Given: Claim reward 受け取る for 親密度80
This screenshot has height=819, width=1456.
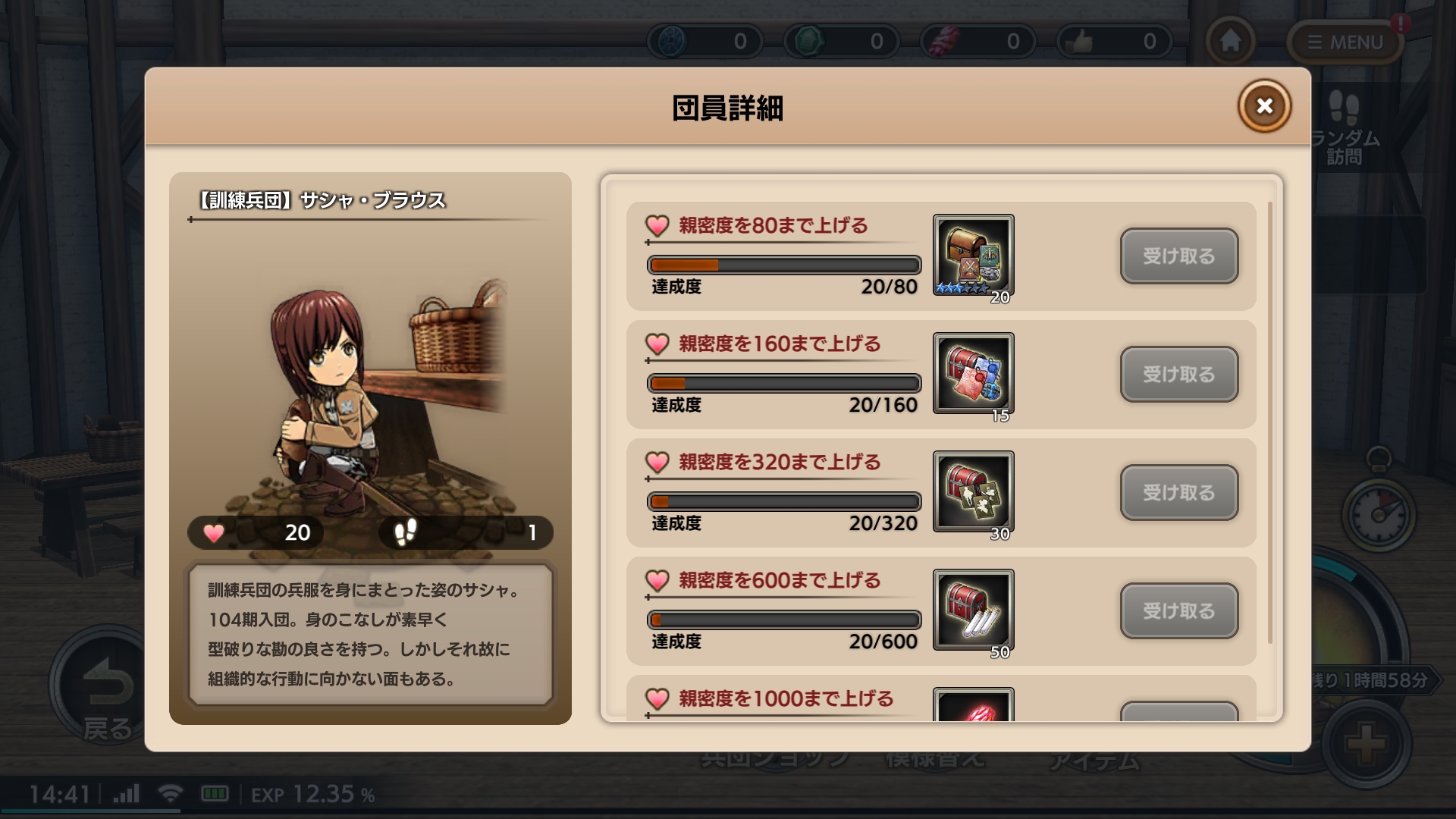Looking at the screenshot, I should pyautogui.click(x=1179, y=256).
